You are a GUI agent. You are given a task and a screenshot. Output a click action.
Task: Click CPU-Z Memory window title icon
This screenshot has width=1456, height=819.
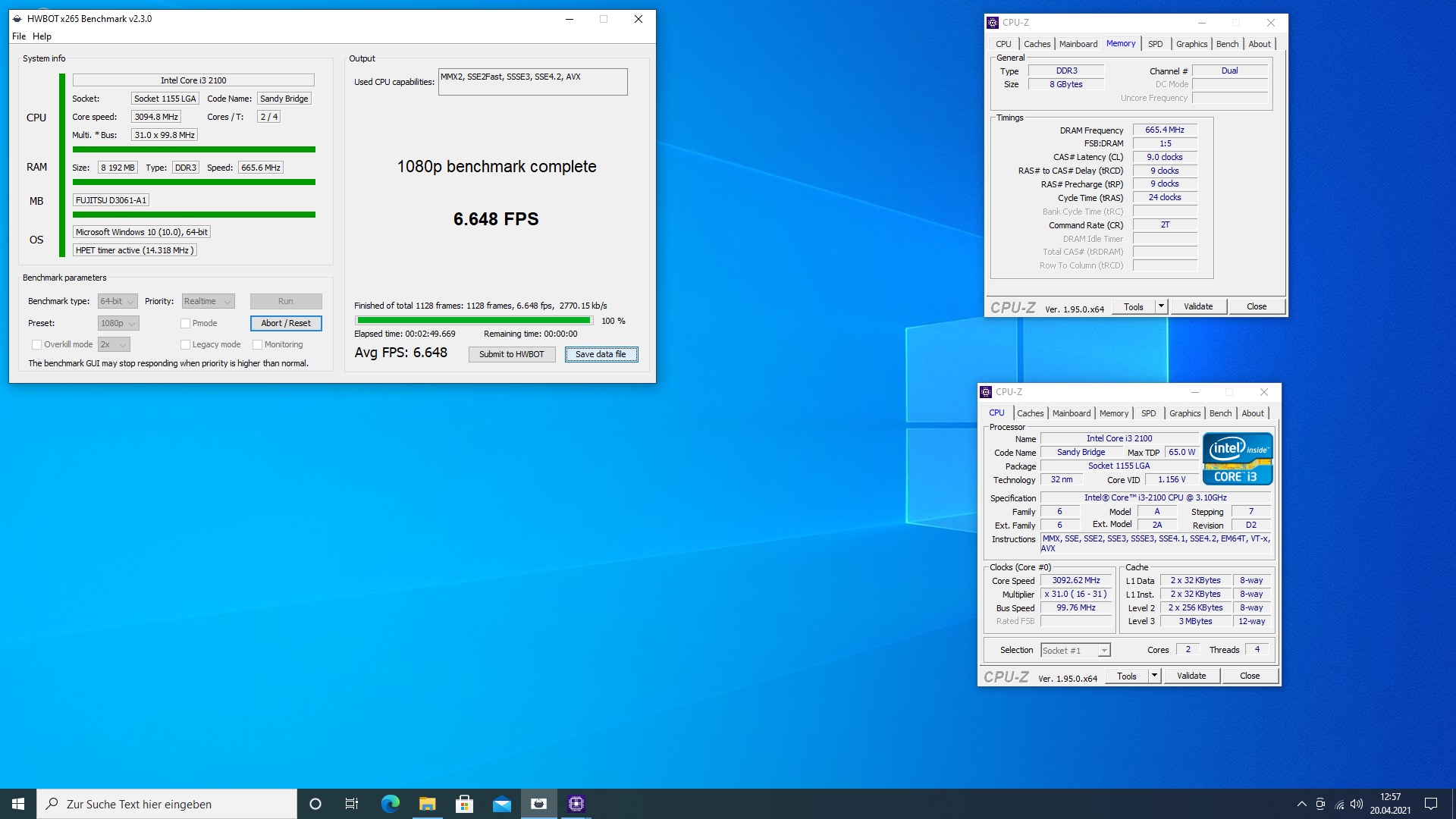[x=993, y=23]
